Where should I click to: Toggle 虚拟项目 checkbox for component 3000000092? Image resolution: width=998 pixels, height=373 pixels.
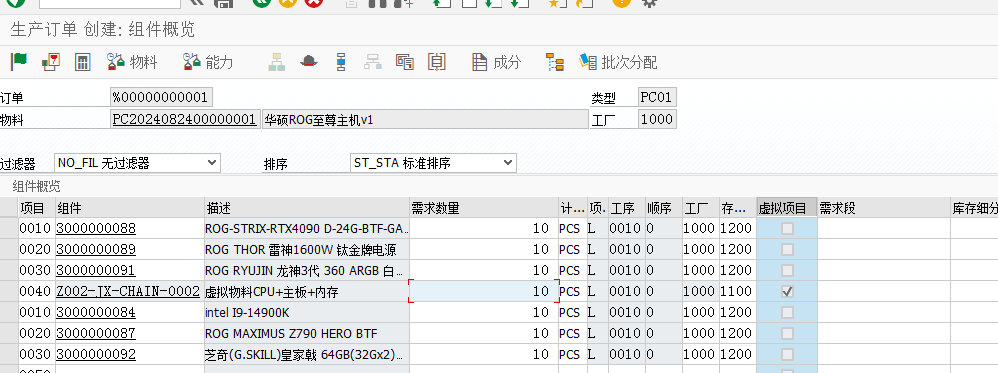coord(787,354)
